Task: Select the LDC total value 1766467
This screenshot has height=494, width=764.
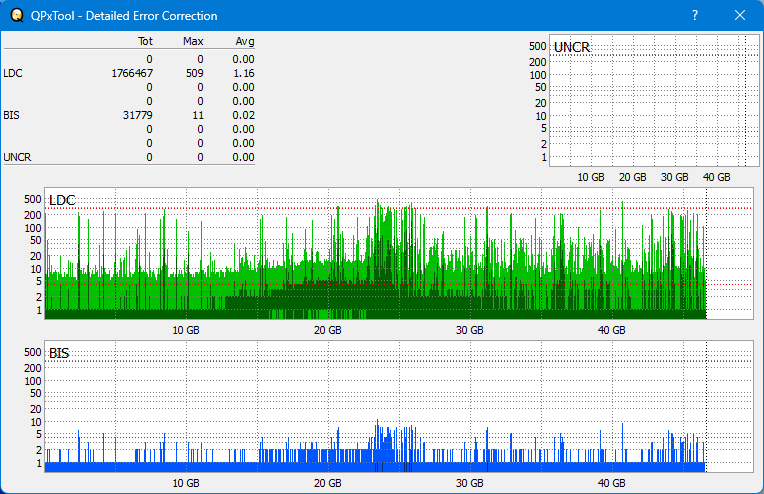Action: coord(132,74)
